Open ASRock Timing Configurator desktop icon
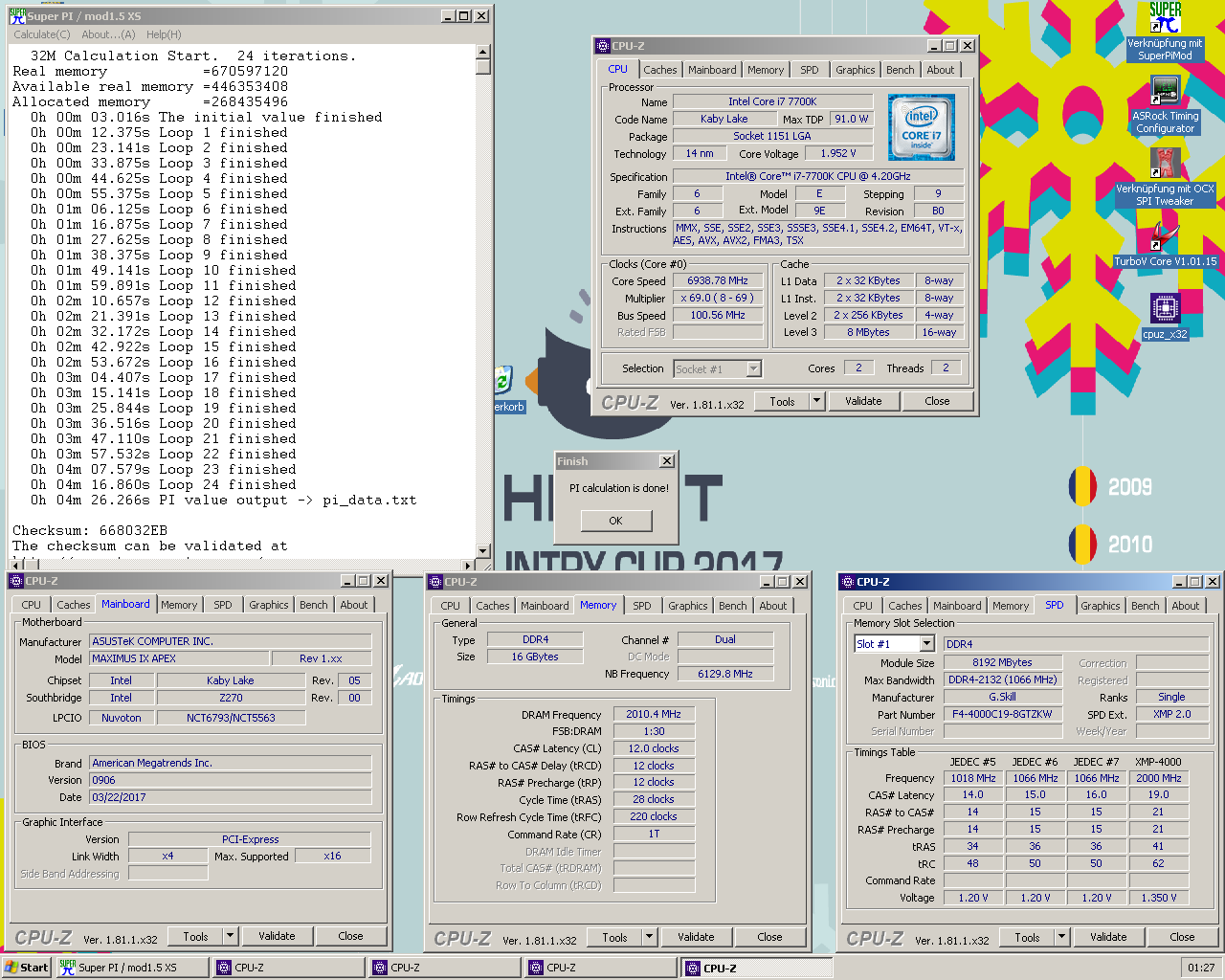This screenshot has width=1225, height=980. [1165, 91]
